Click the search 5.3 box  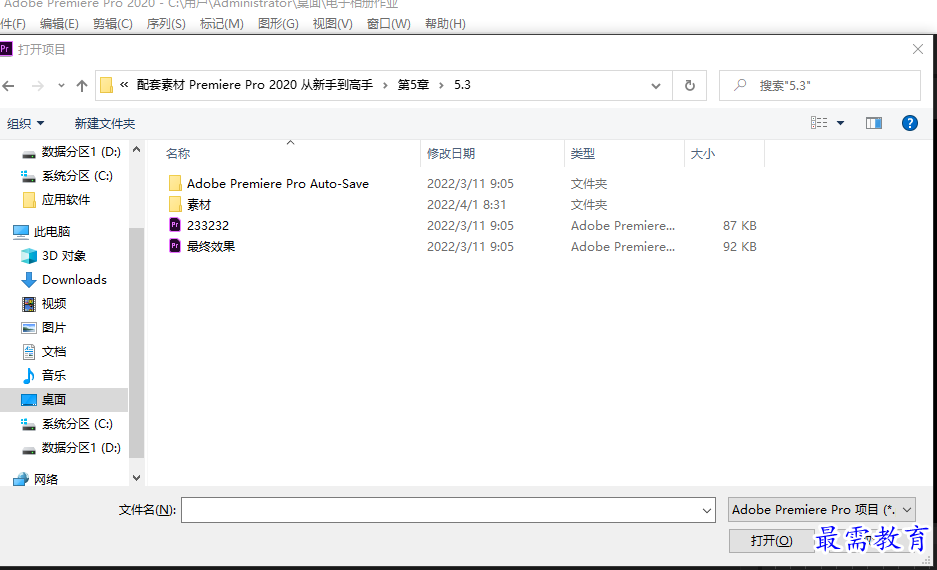(819, 85)
